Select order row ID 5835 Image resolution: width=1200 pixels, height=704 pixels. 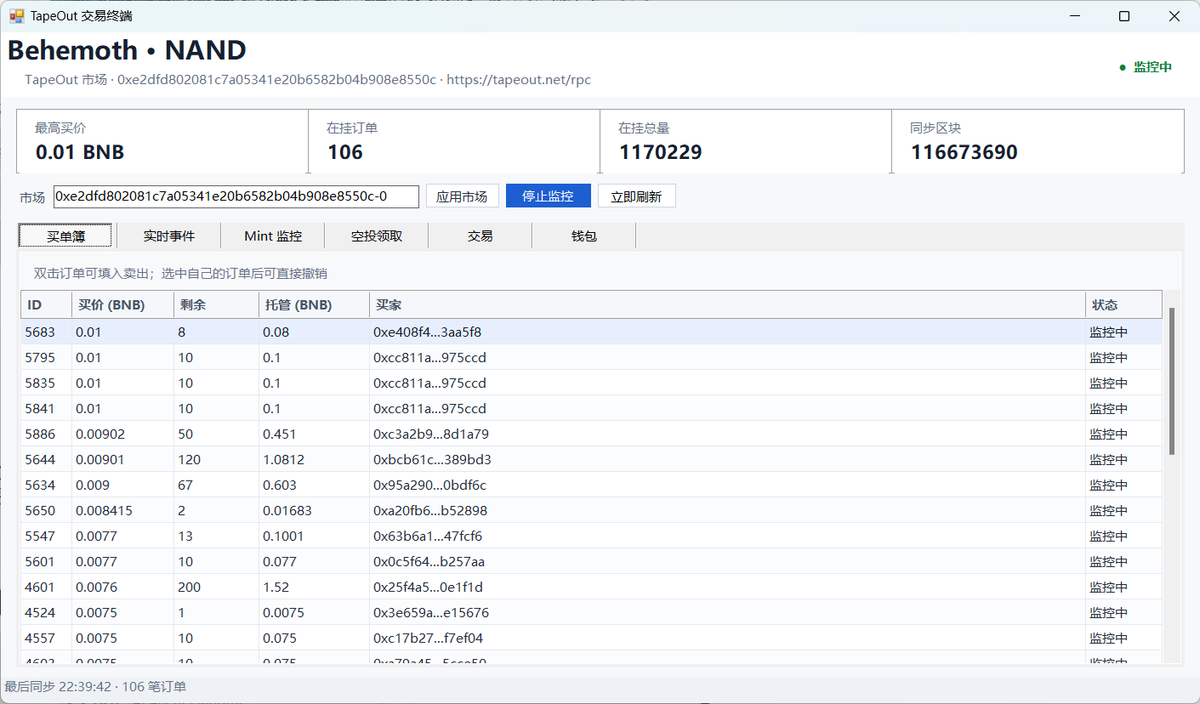pyautogui.click(x=592, y=383)
